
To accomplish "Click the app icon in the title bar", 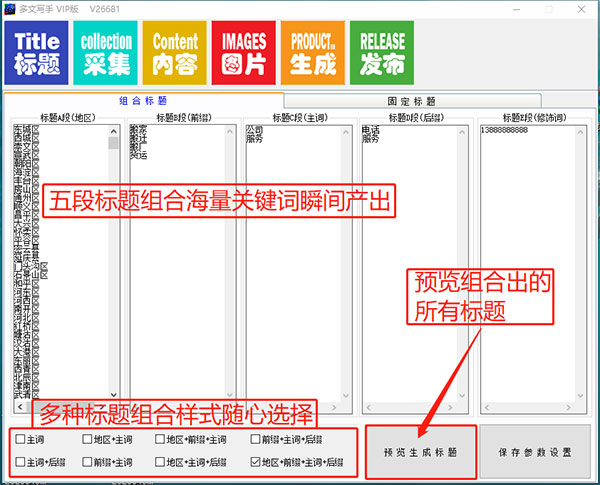I will 10,9.
